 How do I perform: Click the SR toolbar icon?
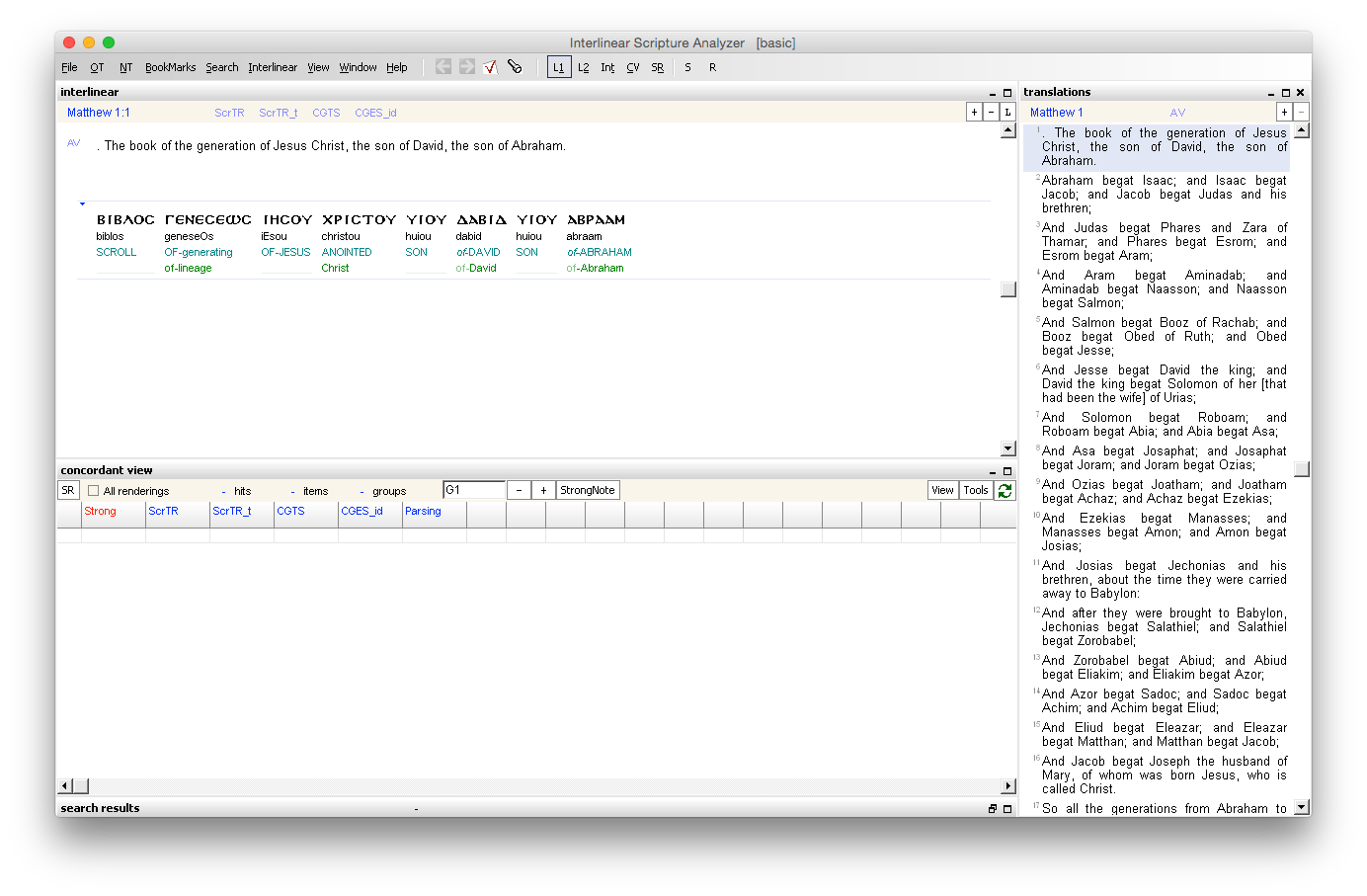coord(657,67)
